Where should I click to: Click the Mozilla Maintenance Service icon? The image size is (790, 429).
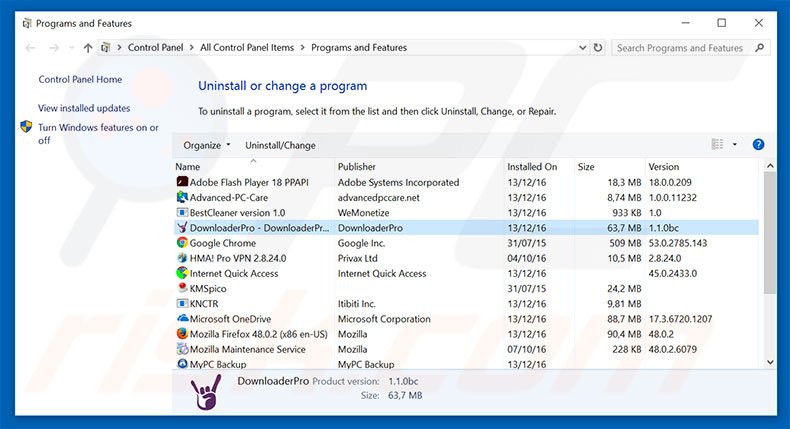pos(182,349)
